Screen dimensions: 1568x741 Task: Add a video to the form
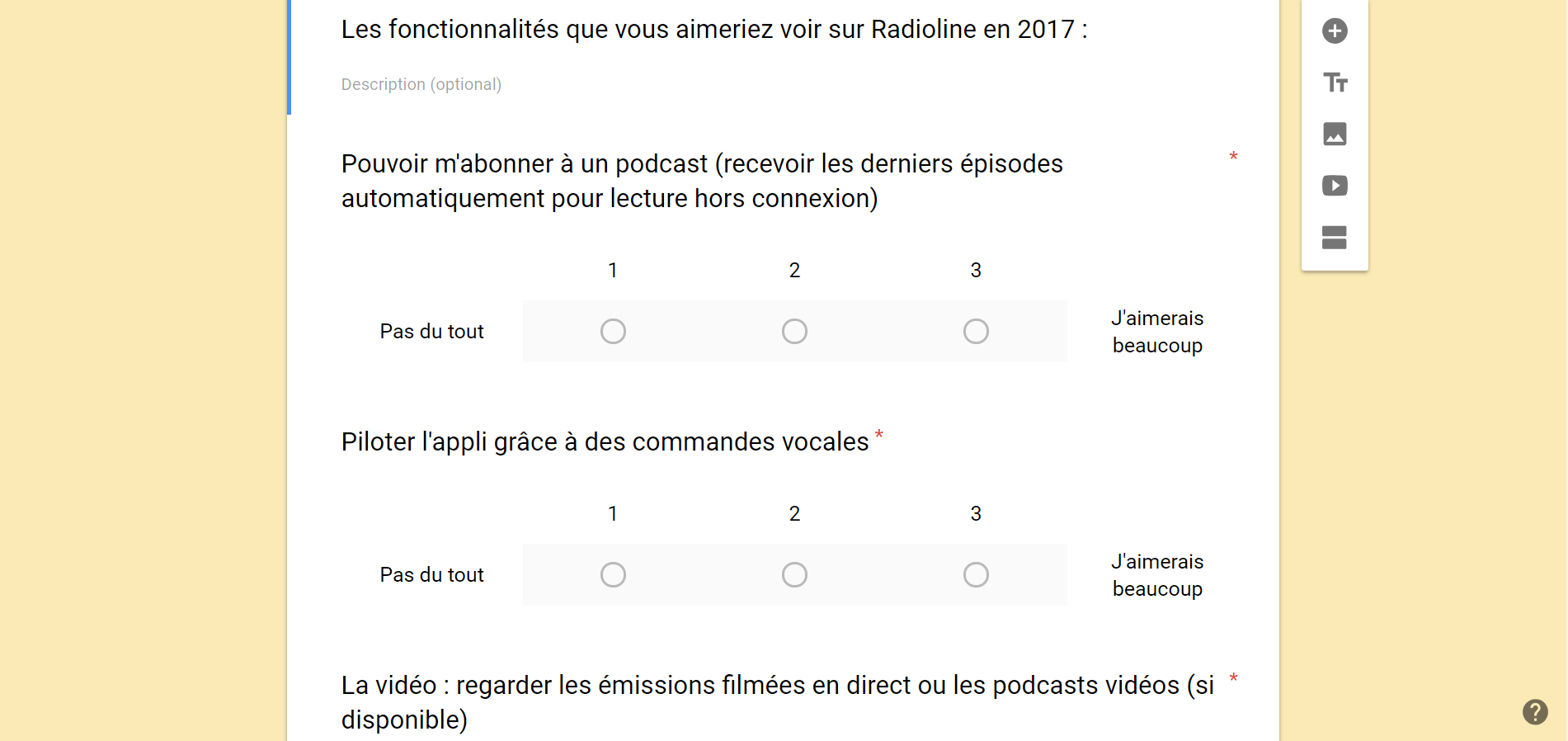[x=1335, y=186]
